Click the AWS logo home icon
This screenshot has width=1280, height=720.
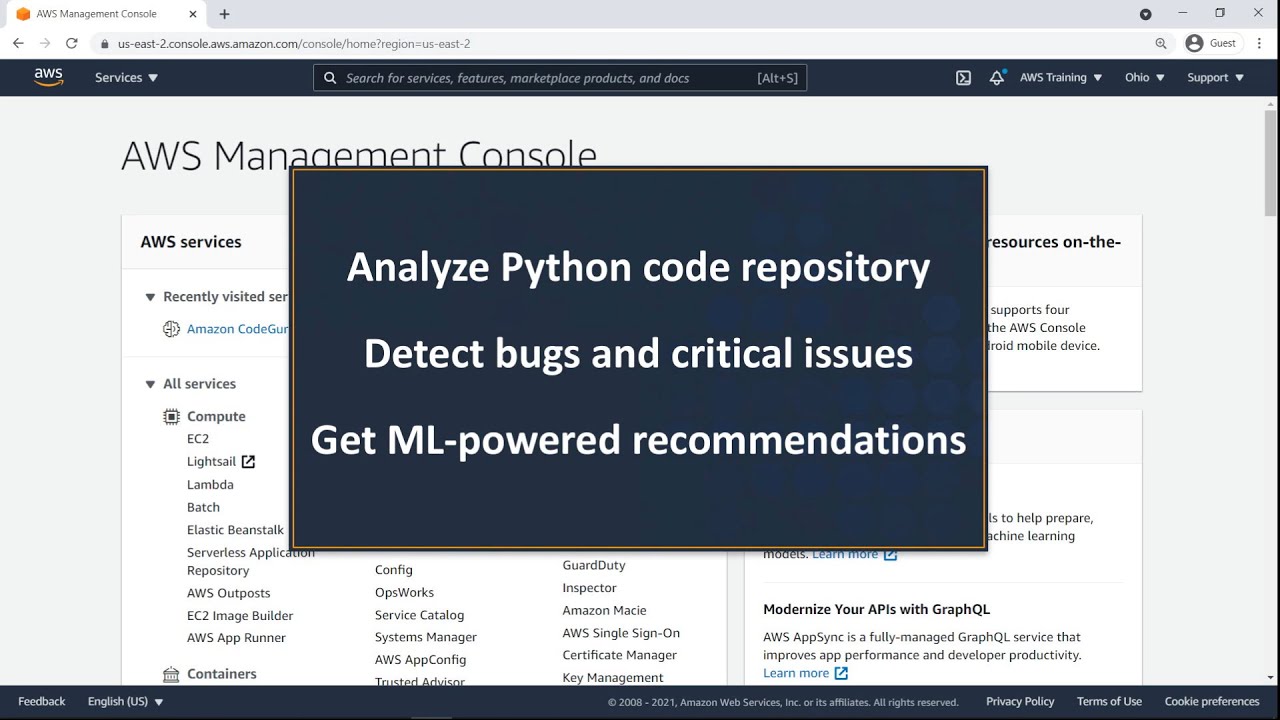click(48, 77)
